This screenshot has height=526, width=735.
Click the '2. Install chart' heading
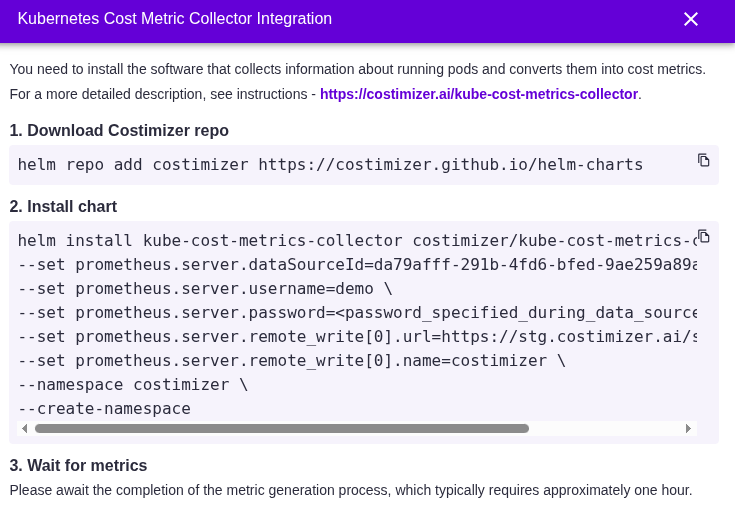pyautogui.click(x=63, y=206)
